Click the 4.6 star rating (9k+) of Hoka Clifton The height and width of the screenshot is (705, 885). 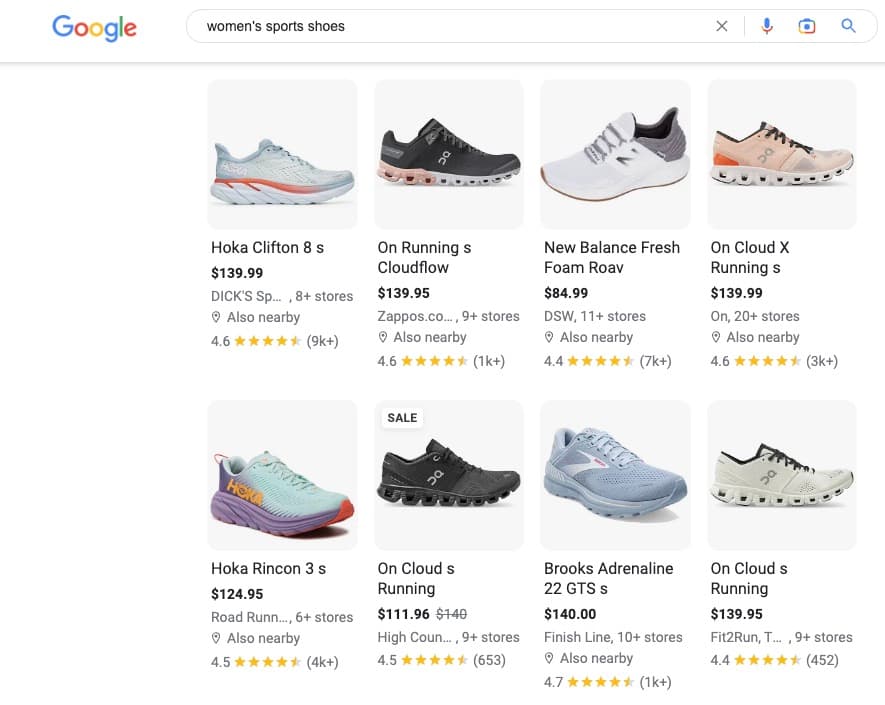click(x=274, y=341)
